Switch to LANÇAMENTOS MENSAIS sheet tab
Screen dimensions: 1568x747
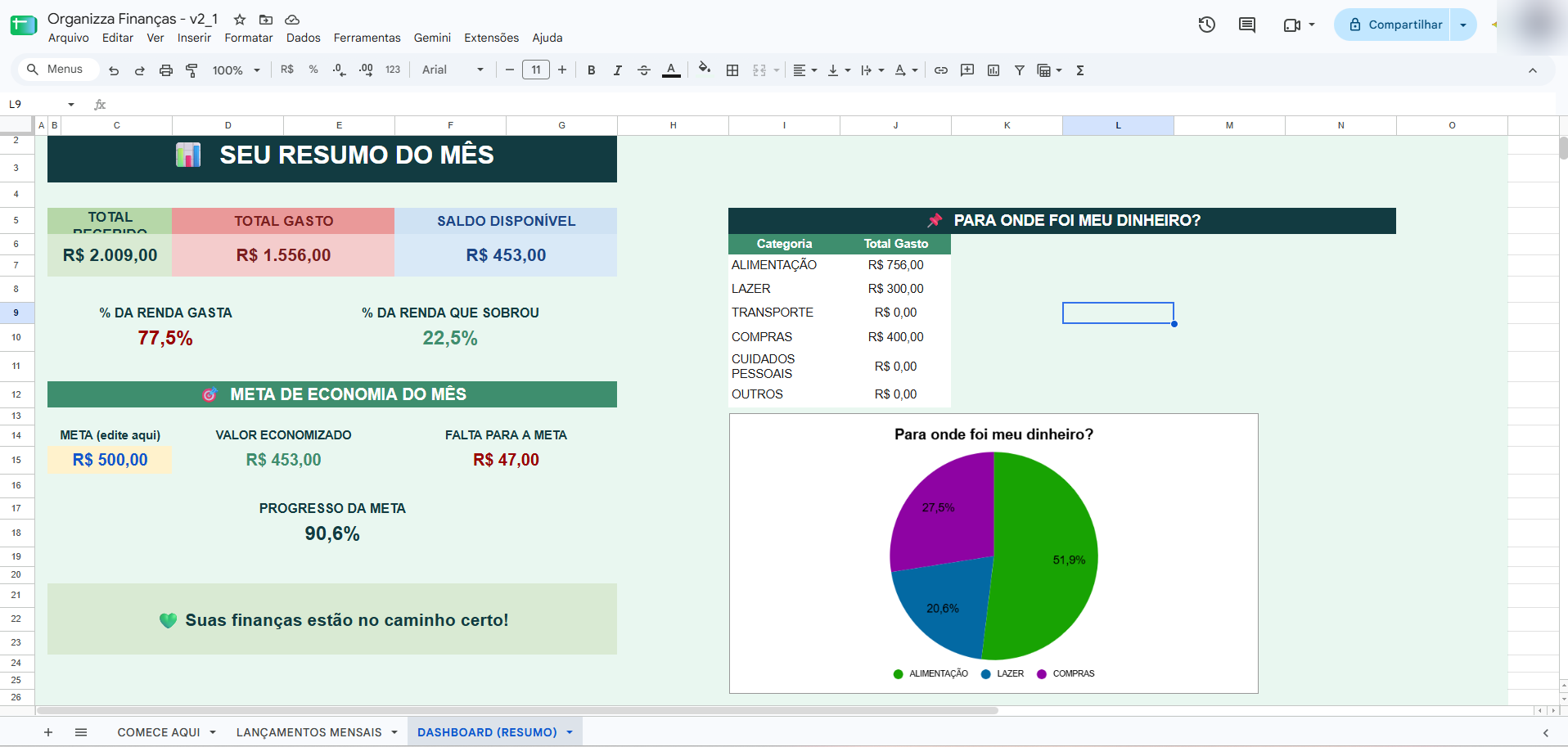[309, 732]
